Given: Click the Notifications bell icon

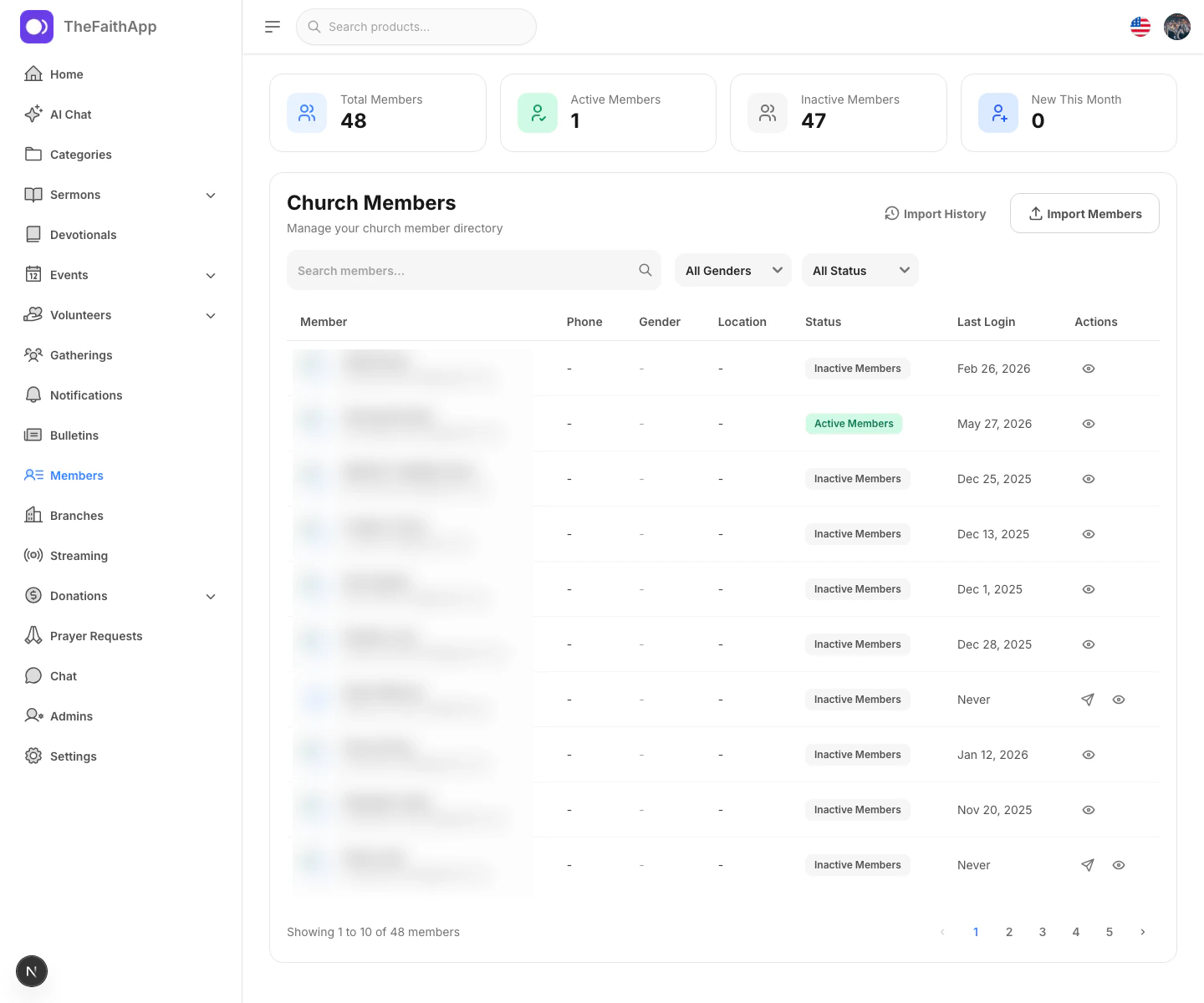Looking at the screenshot, I should tap(33, 395).
